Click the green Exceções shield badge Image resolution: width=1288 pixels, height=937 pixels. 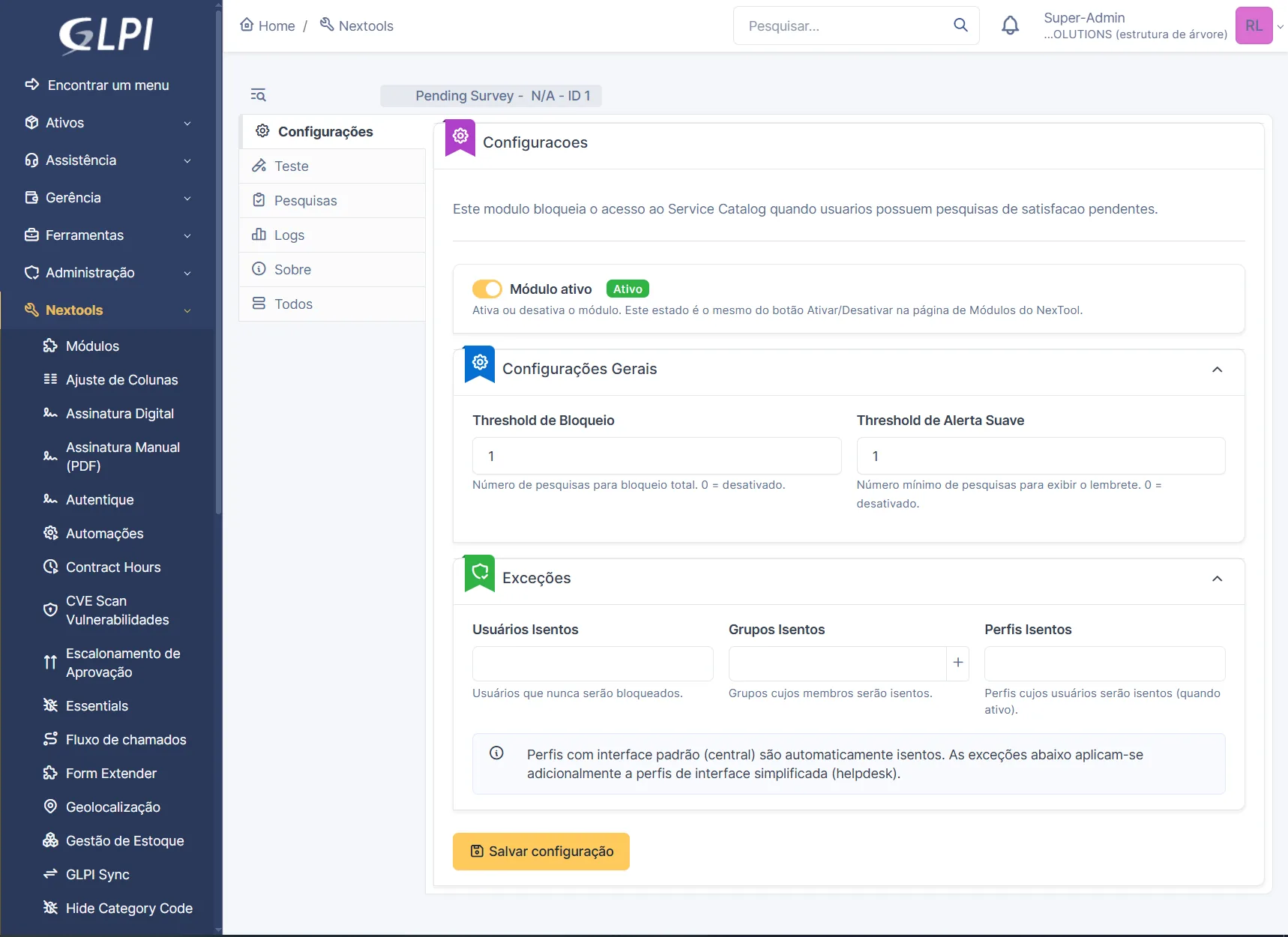tap(480, 572)
